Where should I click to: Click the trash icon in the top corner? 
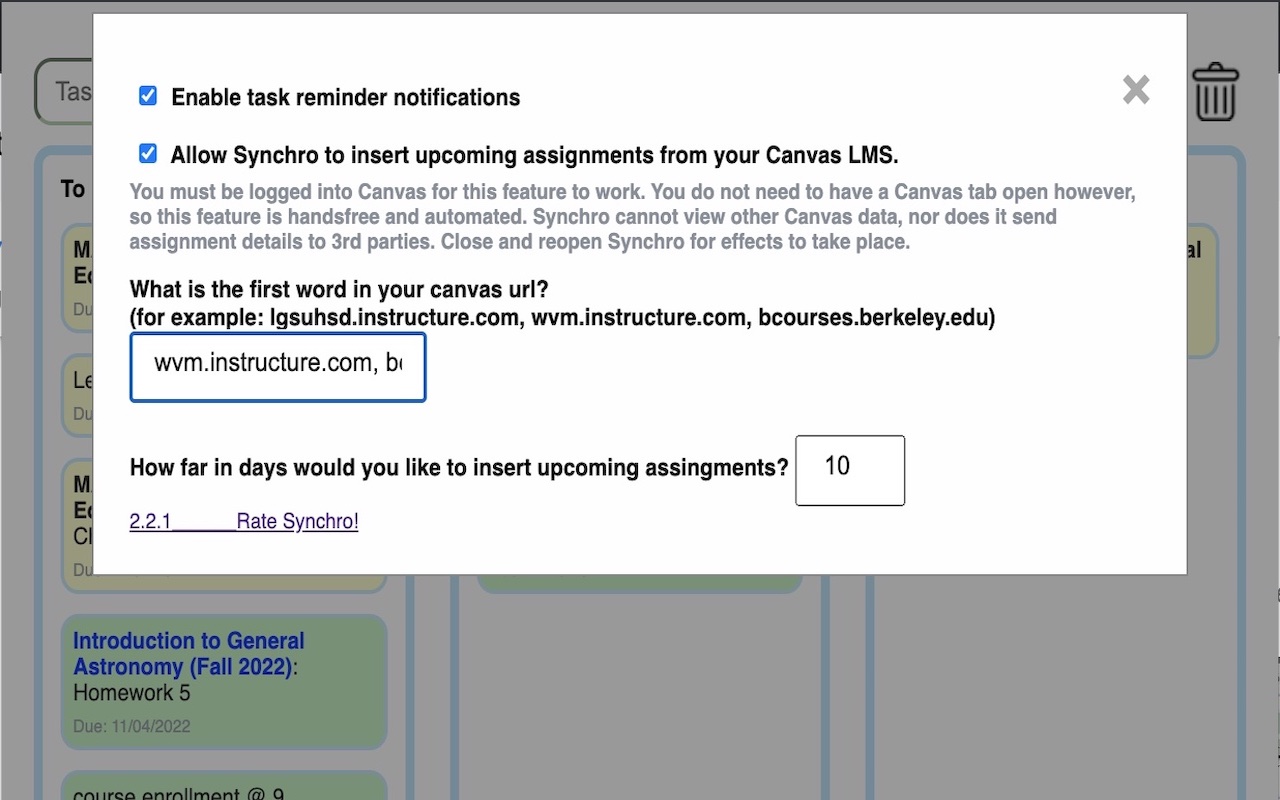[x=1216, y=91]
